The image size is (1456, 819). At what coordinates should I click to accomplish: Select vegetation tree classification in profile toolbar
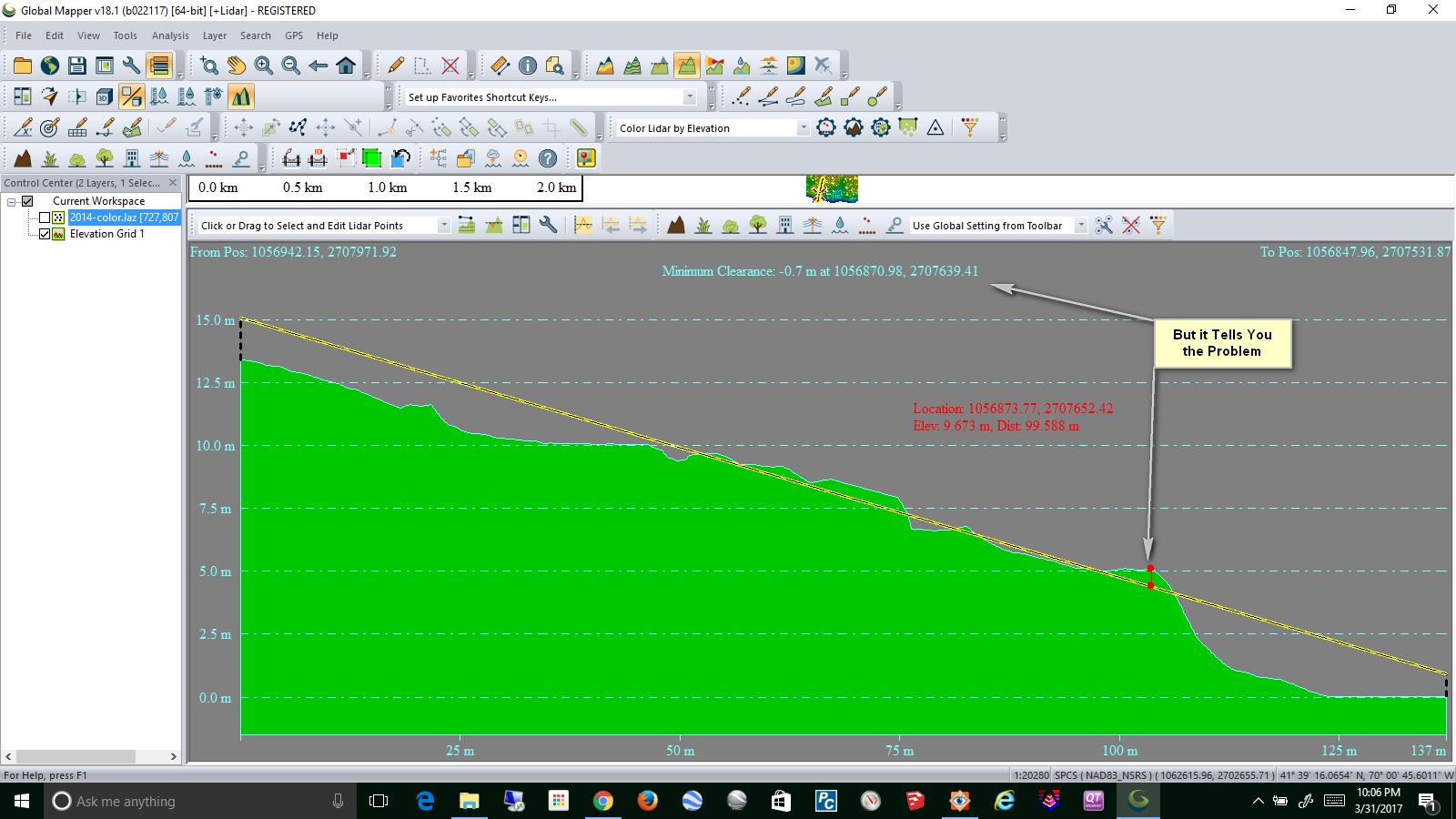[758, 225]
